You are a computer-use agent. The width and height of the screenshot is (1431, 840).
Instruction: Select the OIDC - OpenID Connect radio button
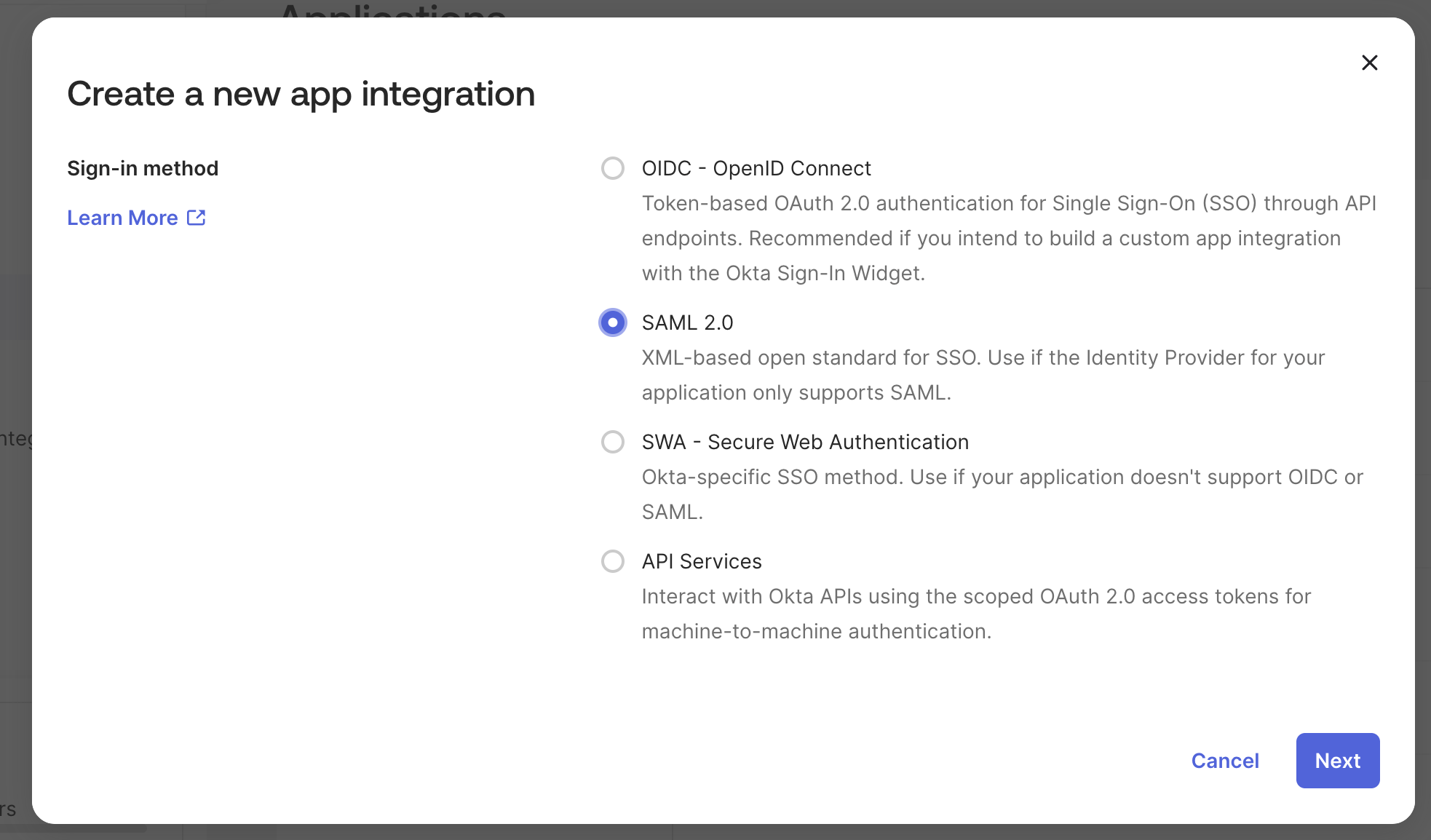[x=613, y=168]
